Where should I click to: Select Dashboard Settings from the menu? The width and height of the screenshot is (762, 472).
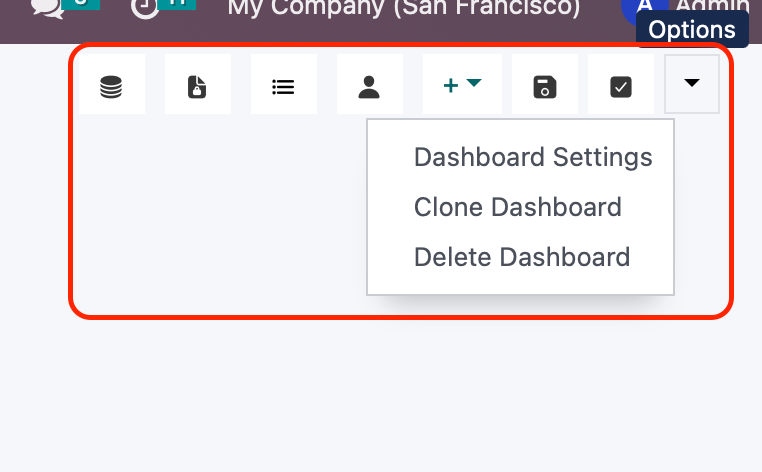[x=533, y=157]
